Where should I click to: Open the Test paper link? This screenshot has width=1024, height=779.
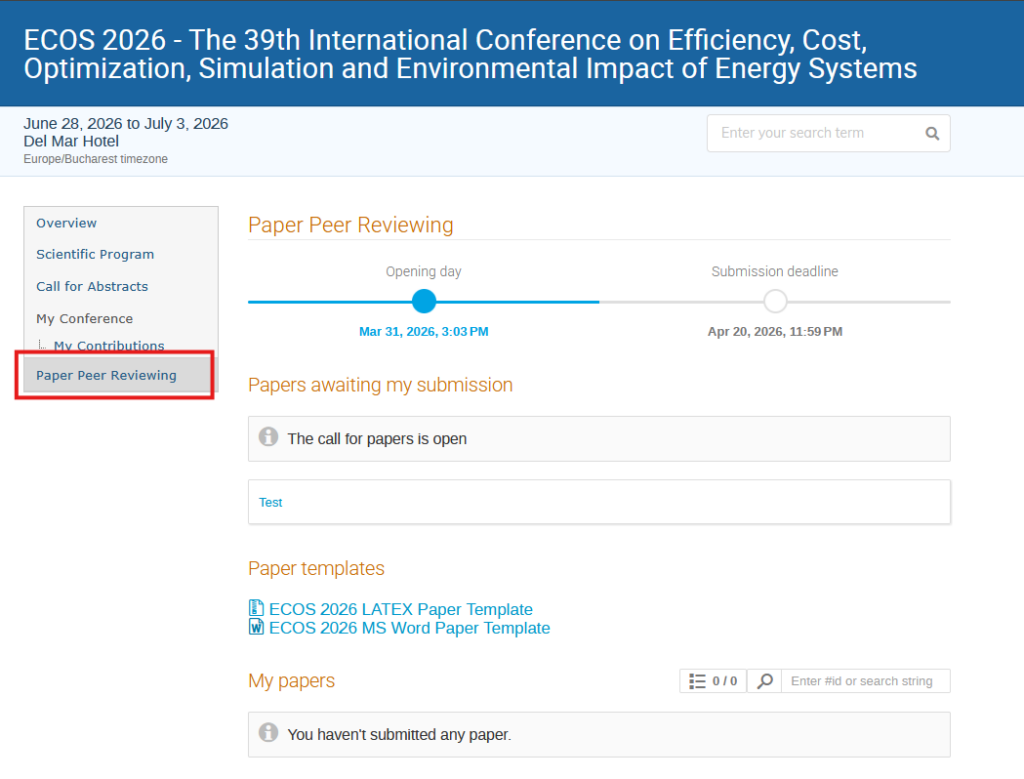270,502
